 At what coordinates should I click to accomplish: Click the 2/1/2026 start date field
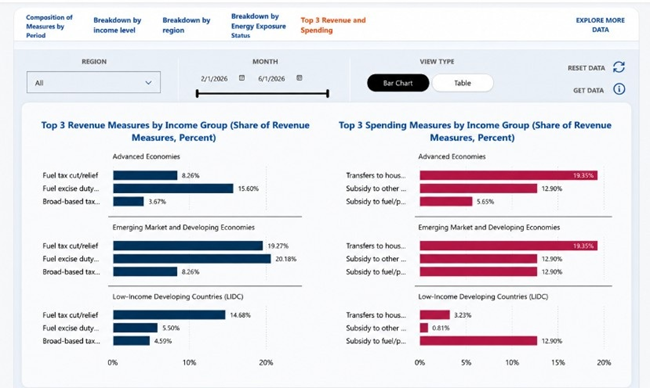[x=214, y=79]
